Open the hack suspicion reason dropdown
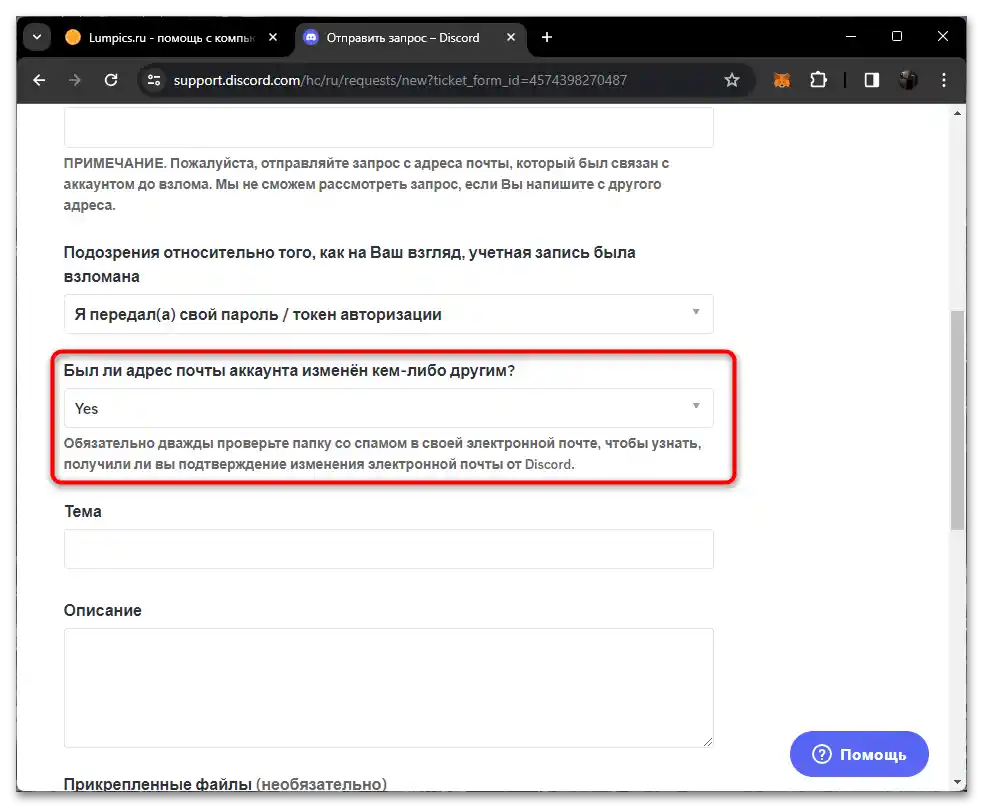The height and width of the screenshot is (808, 983). [x=389, y=314]
